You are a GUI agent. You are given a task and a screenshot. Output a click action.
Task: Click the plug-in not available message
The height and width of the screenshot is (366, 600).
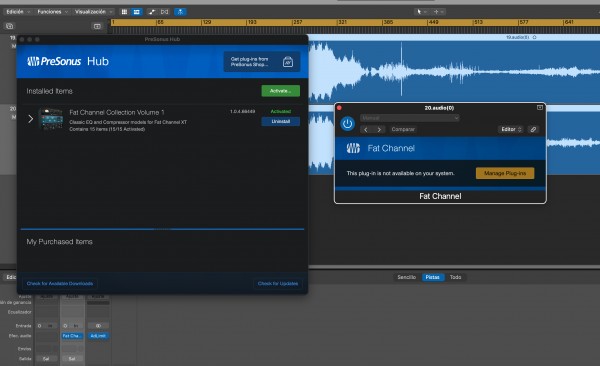[400, 173]
